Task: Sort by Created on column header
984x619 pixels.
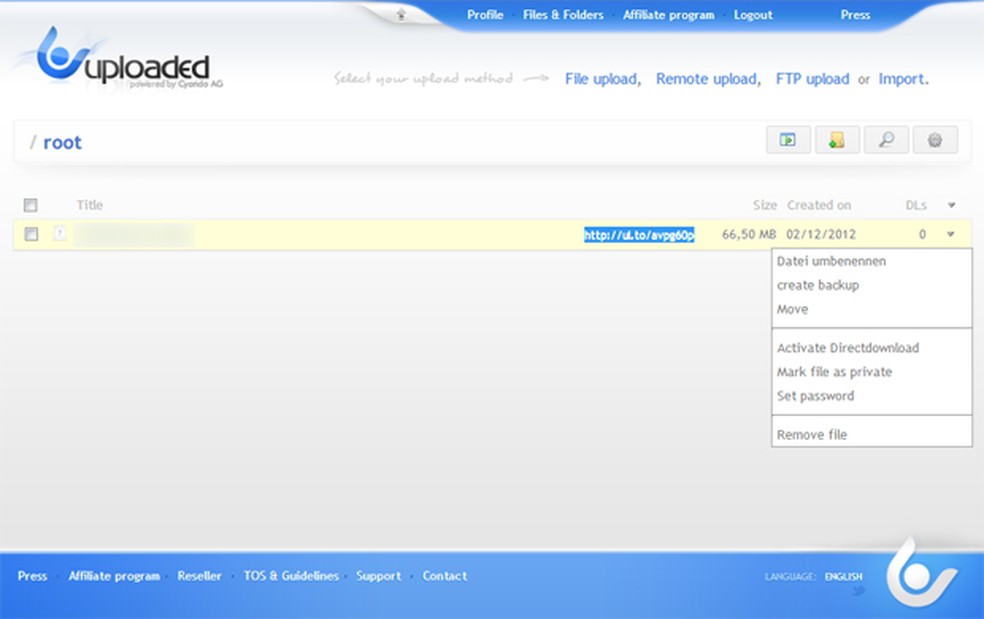Action: [x=819, y=205]
